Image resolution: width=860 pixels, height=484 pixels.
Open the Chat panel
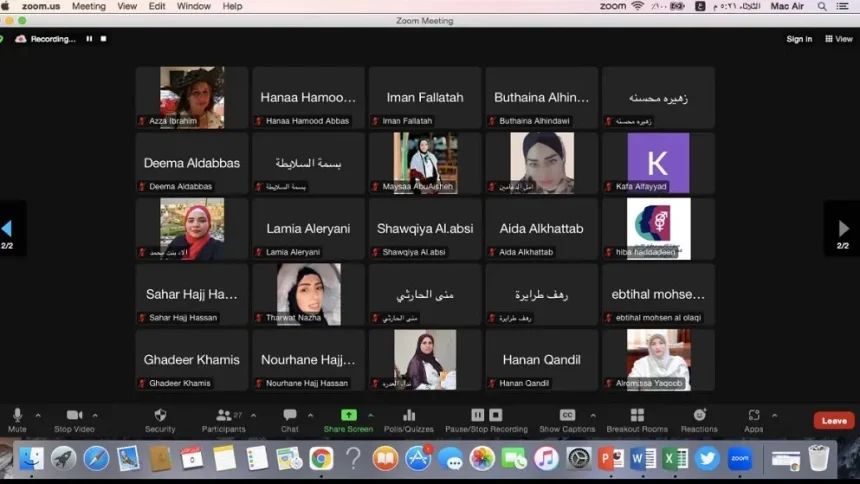click(x=290, y=420)
